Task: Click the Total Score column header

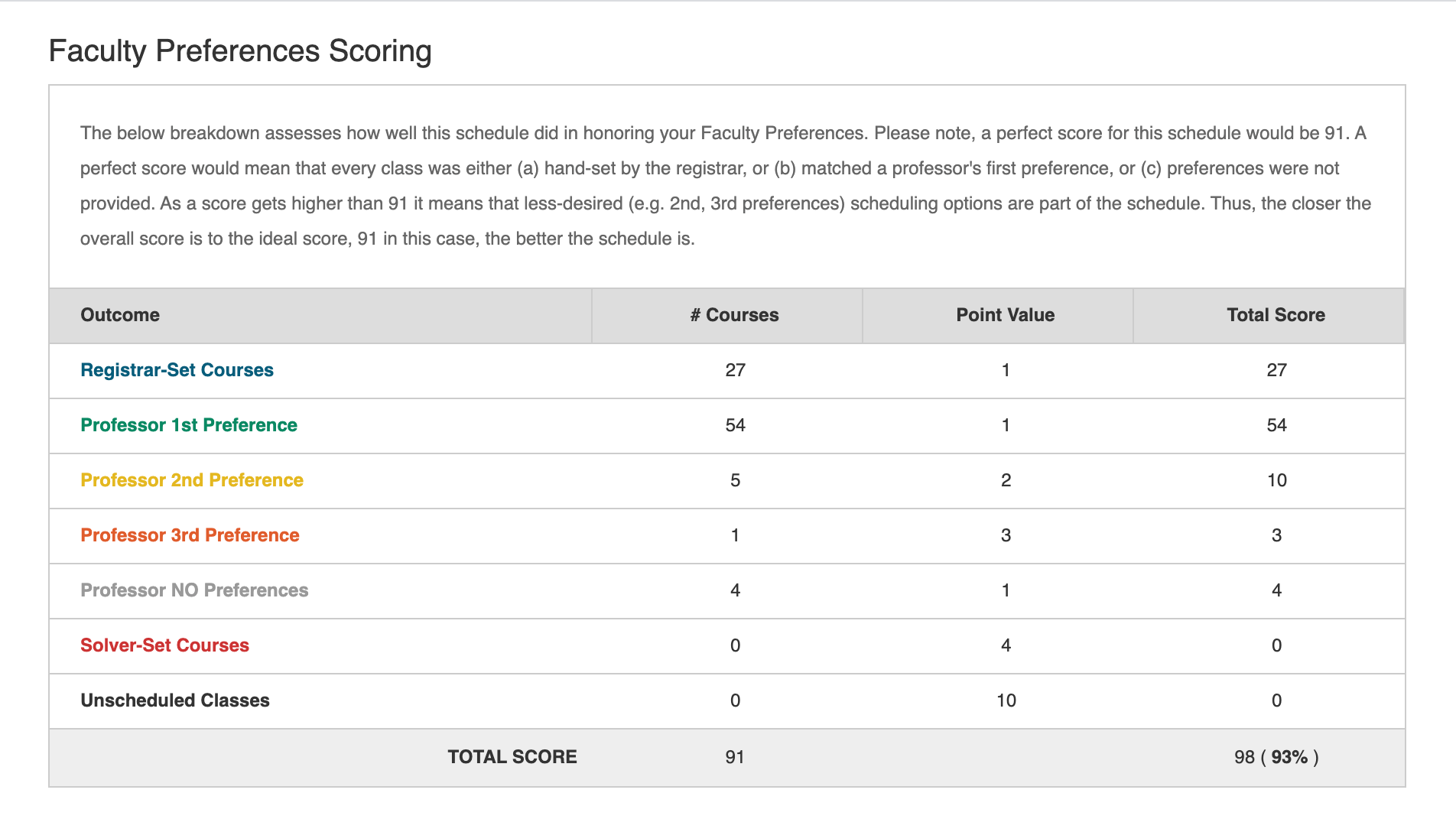Action: coord(1276,315)
